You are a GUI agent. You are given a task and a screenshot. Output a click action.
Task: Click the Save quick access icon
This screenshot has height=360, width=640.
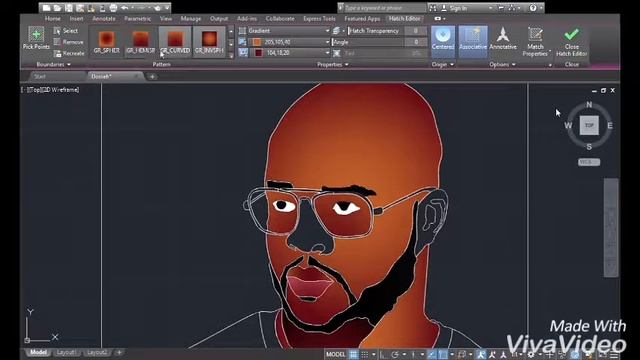point(69,8)
